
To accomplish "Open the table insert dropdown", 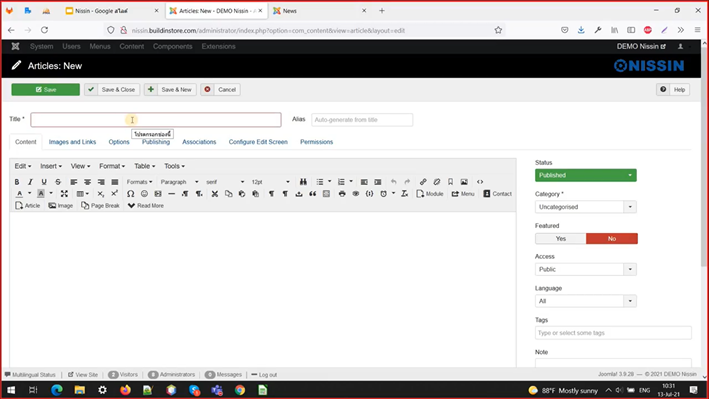I will pos(82,194).
